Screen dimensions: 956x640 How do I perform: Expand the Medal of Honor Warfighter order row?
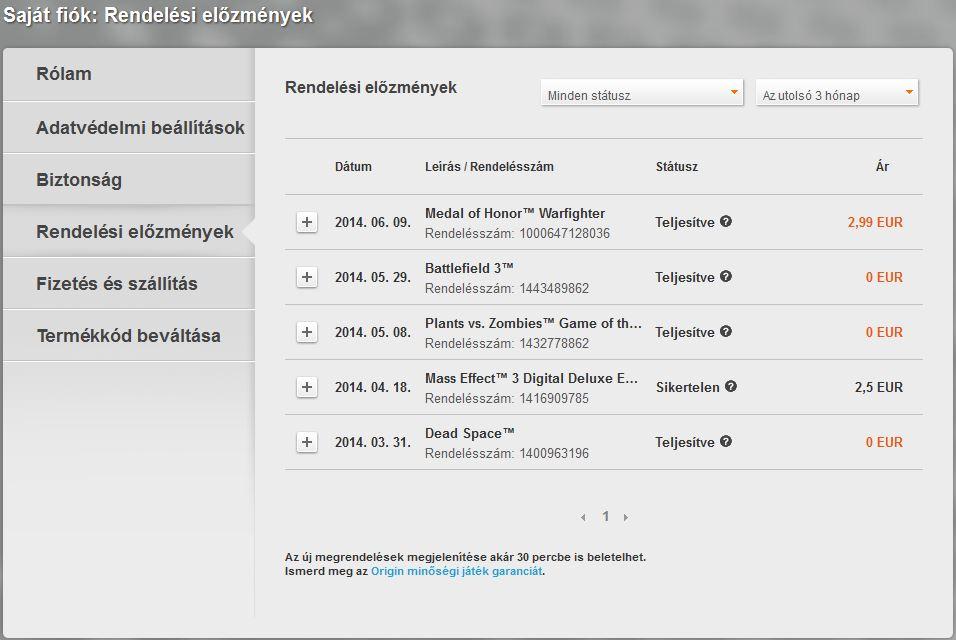307,222
